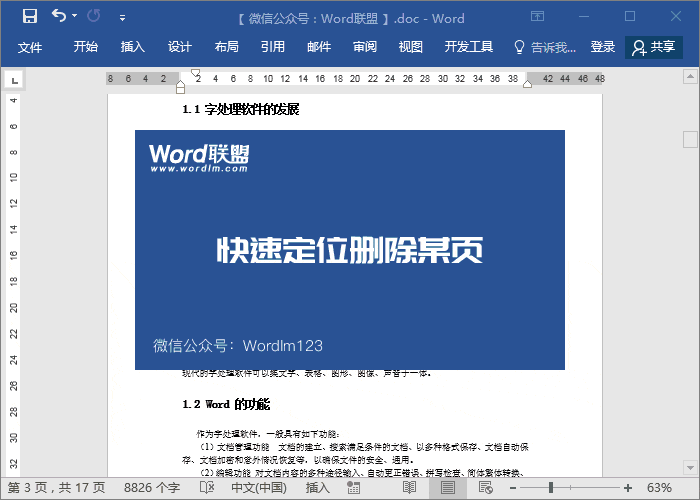Switch to the 开始 ribbon tab

[x=86, y=46]
